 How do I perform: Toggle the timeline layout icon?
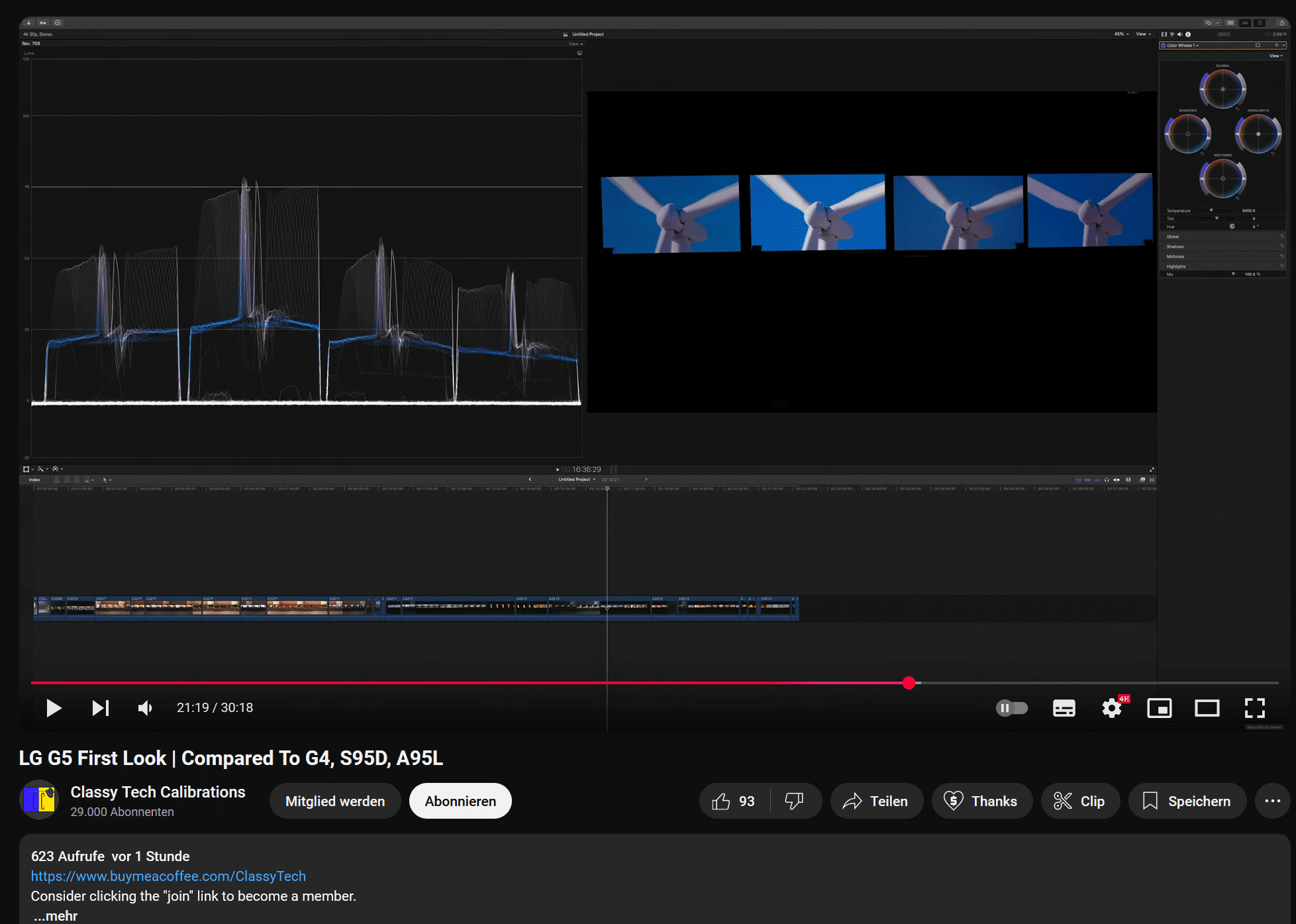(1245, 23)
